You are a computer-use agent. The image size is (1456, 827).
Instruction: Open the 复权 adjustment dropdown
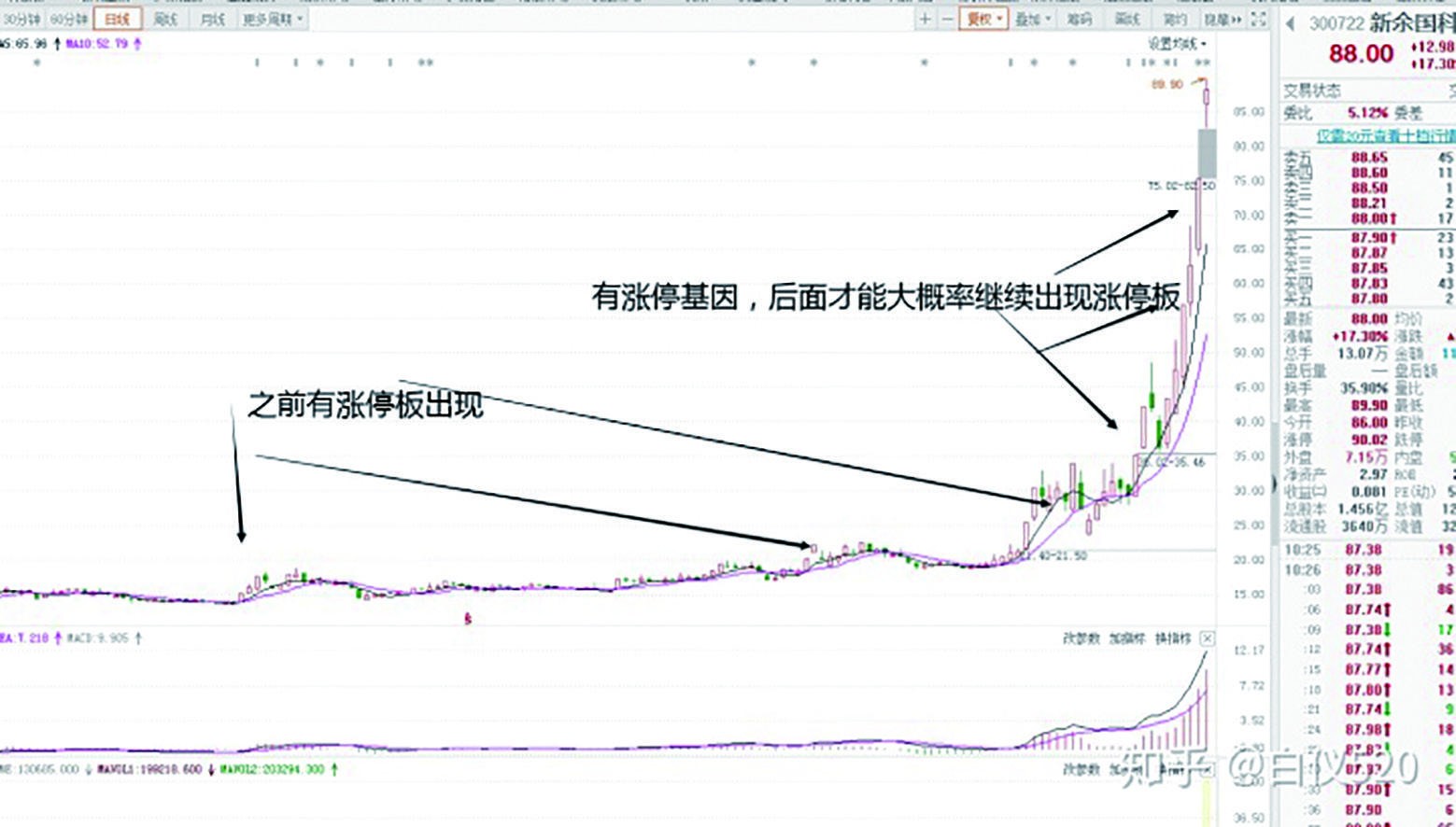[x=984, y=19]
